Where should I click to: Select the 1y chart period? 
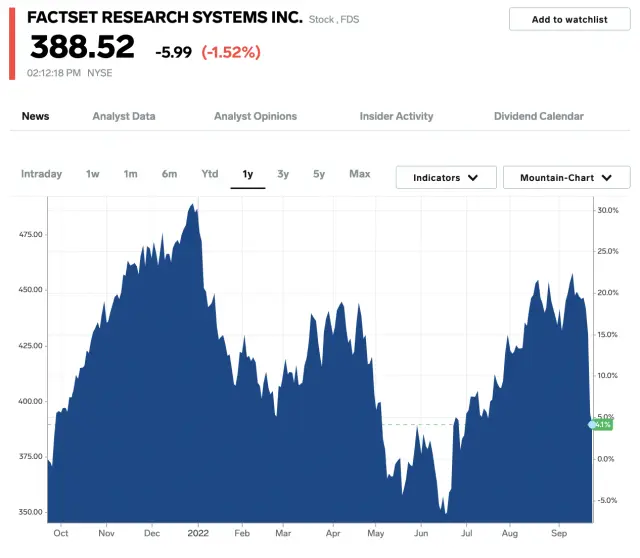coord(248,174)
